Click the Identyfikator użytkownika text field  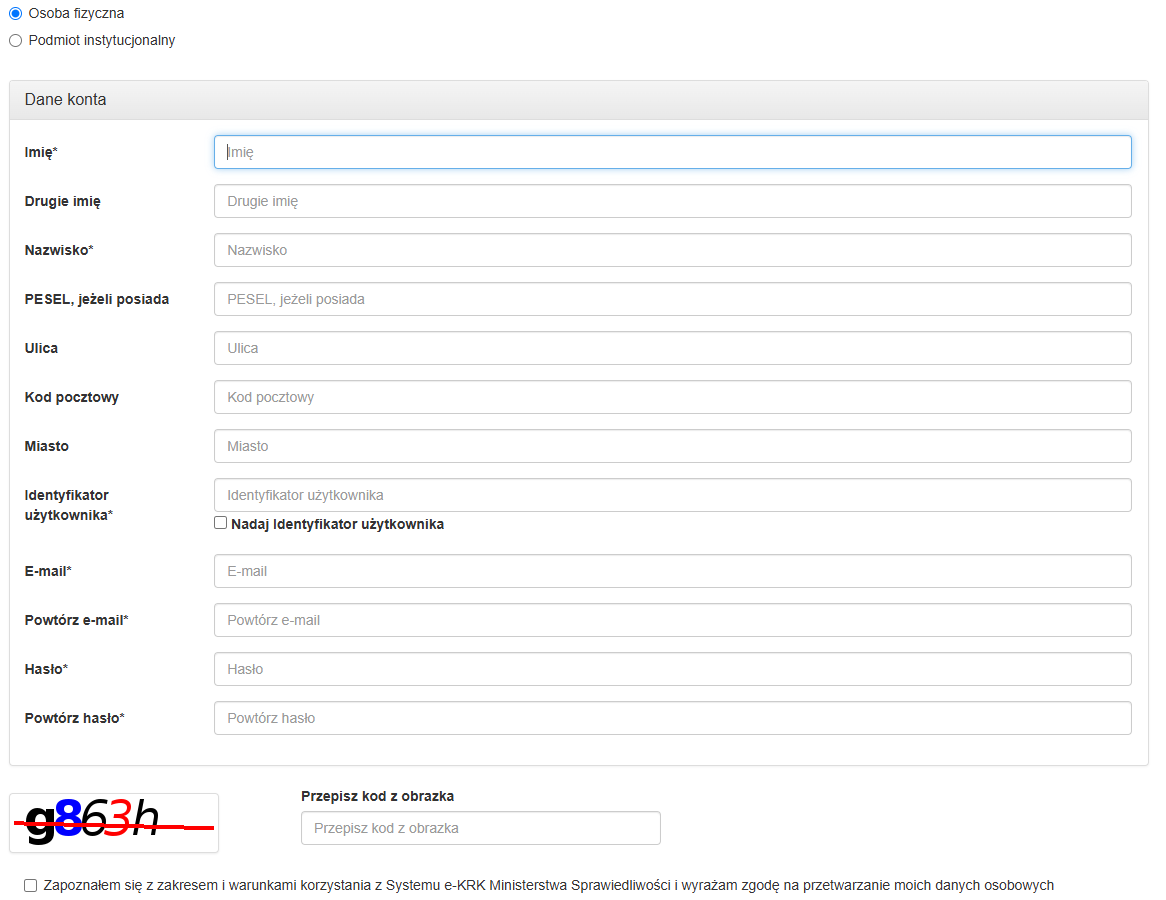tap(672, 495)
